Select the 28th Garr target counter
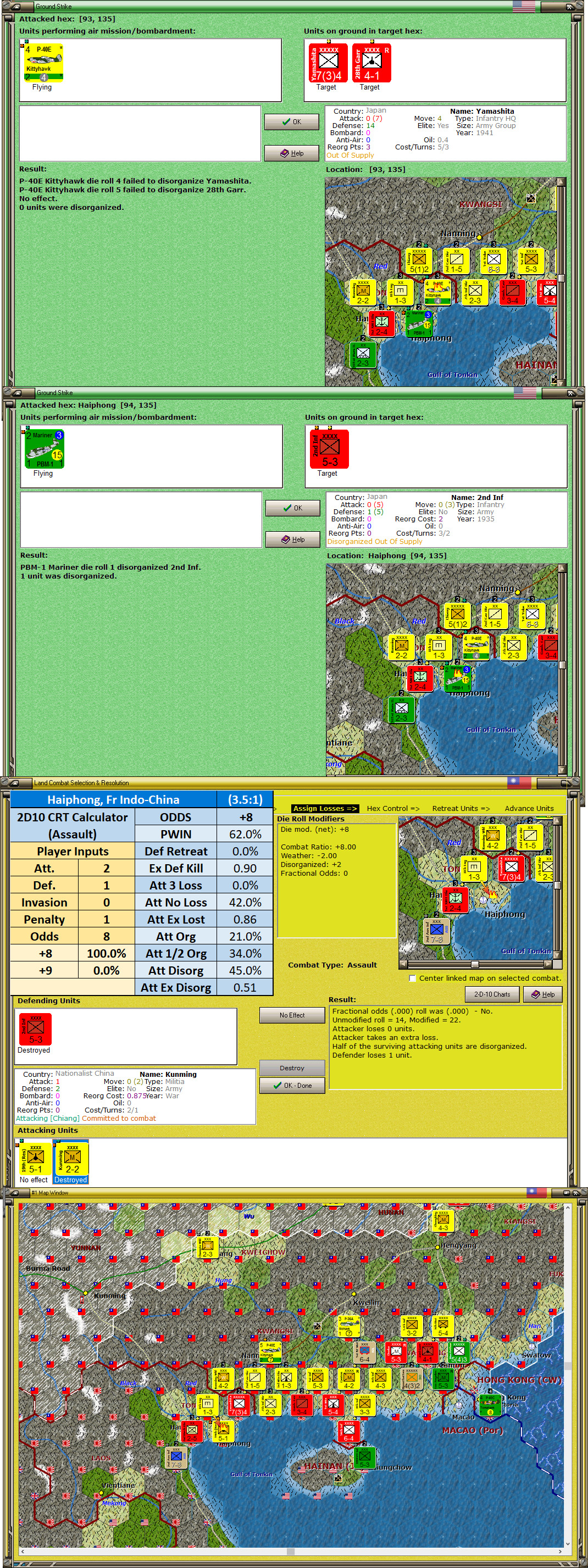The image size is (588, 1568). pyautogui.click(x=371, y=63)
